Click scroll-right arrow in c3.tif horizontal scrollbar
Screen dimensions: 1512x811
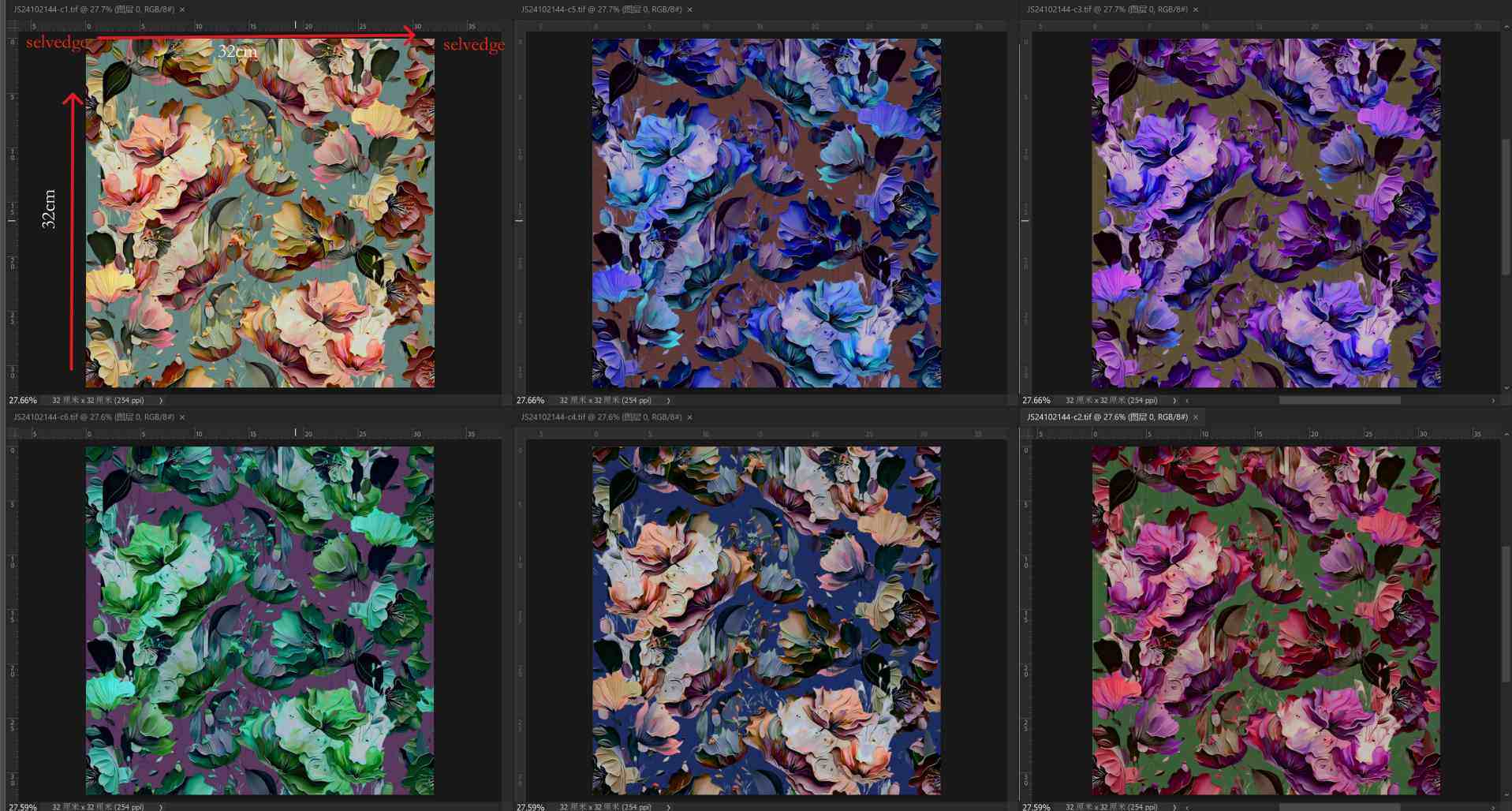tap(1493, 400)
